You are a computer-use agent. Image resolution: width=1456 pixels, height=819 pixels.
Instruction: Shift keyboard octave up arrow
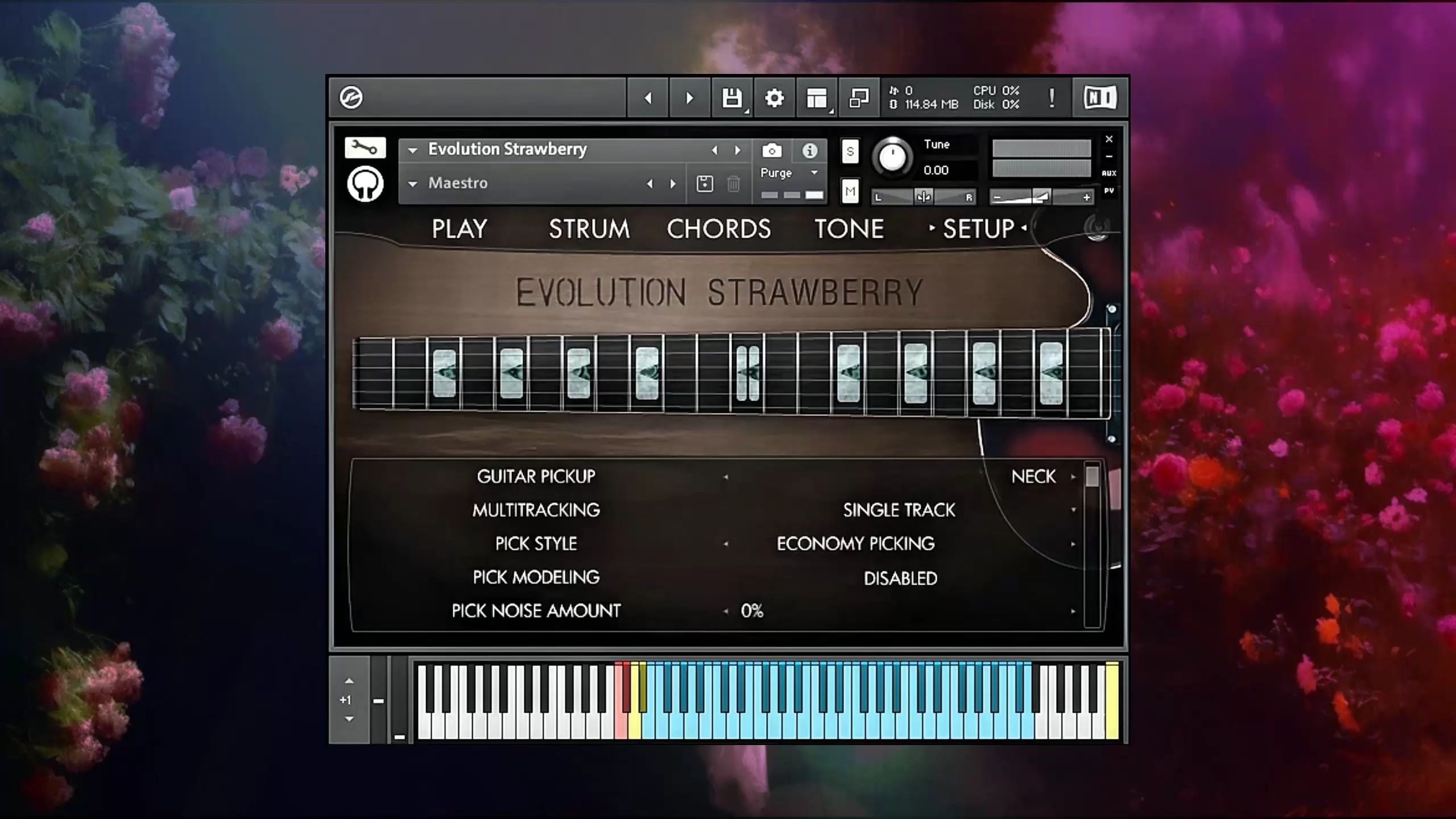(x=349, y=681)
